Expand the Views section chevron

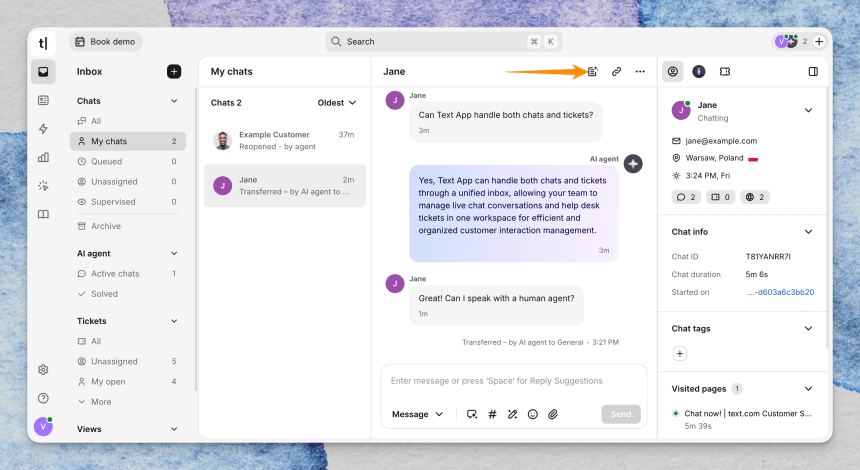(x=174, y=429)
